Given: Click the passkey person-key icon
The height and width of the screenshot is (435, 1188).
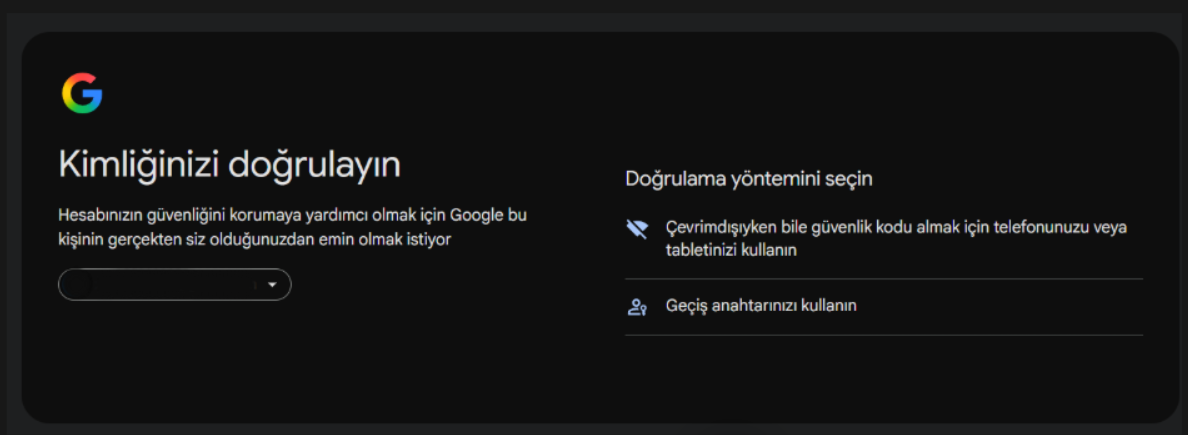Looking at the screenshot, I should click(636, 307).
